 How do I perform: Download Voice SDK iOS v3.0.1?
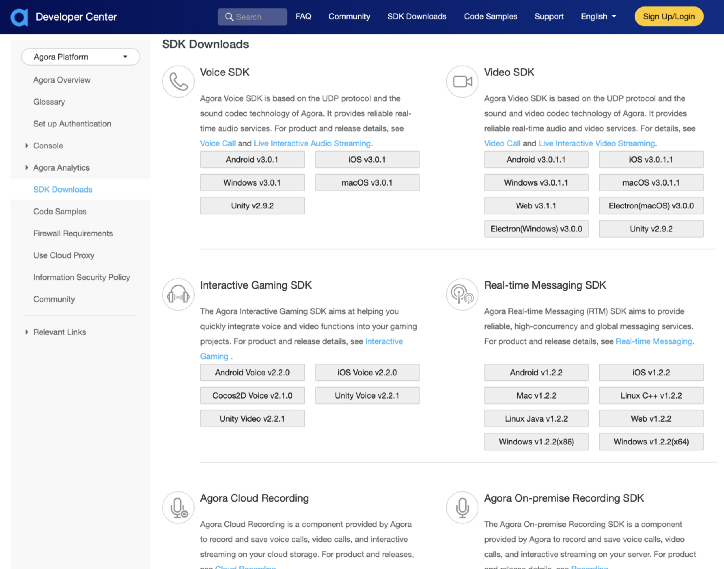coord(367,160)
